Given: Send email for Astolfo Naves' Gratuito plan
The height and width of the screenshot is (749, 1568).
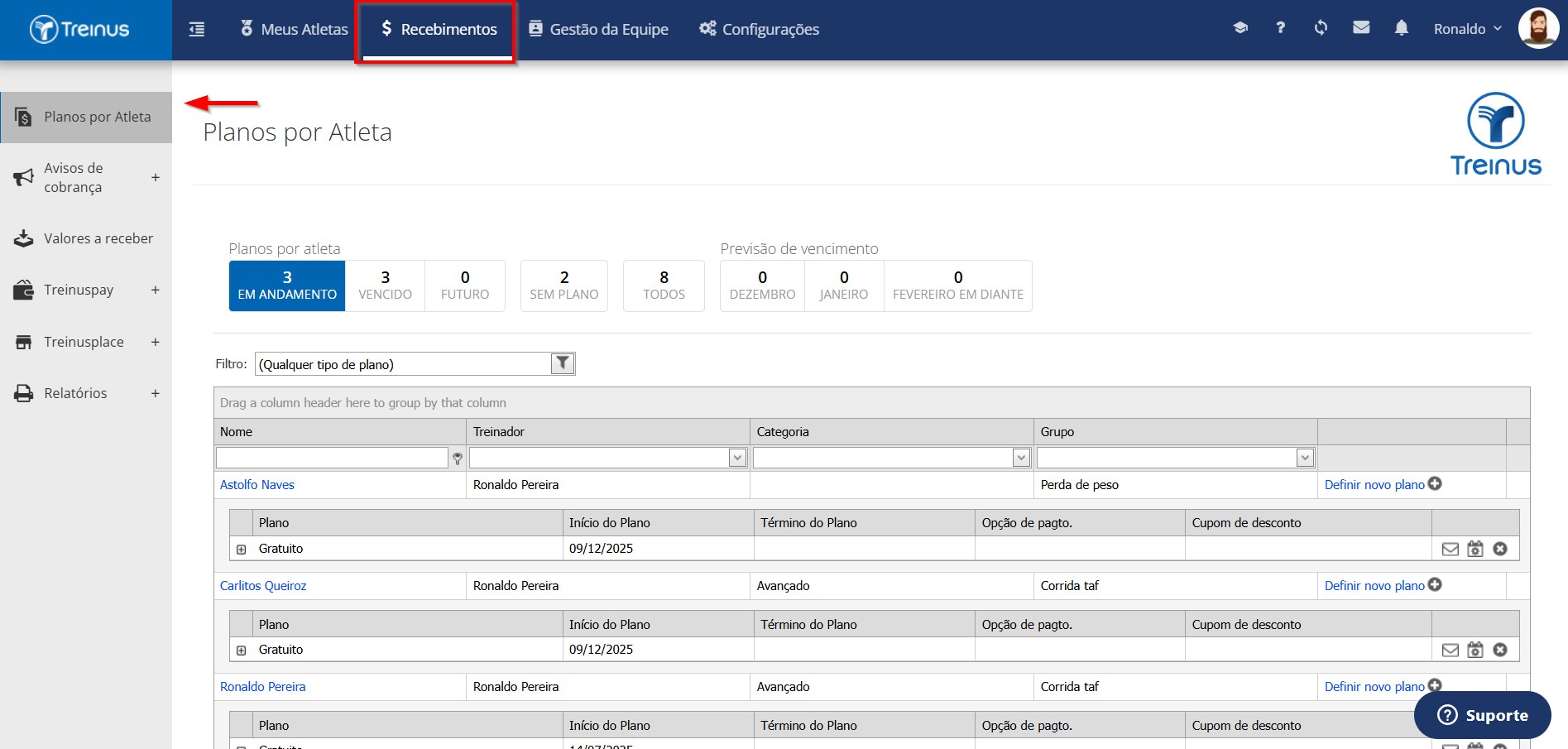Looking at the screenshot, I should coord(1451,549).
